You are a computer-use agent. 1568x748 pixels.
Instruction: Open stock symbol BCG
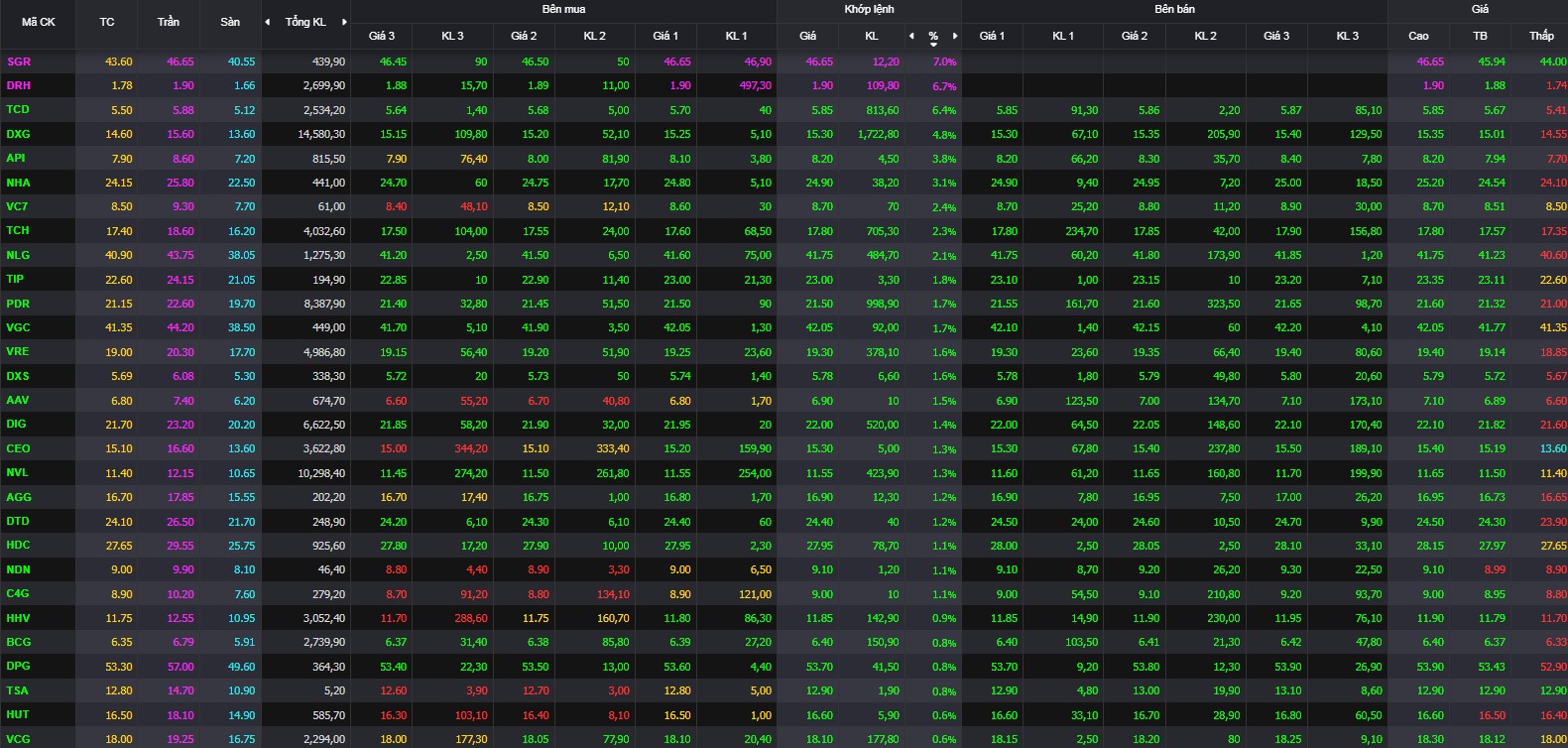pos(19,642)
